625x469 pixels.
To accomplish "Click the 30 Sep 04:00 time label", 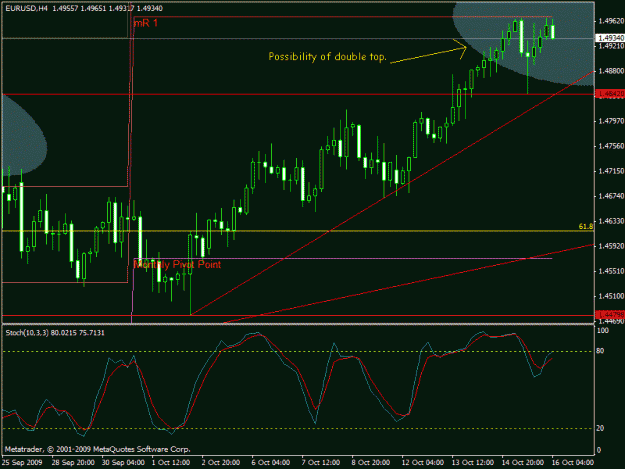I will click(123, 463).
